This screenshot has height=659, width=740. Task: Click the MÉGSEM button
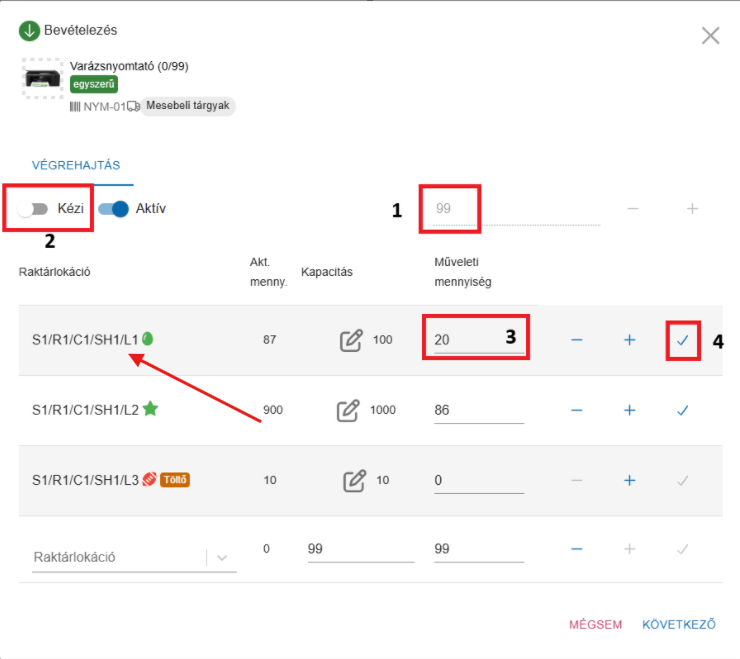click(595, 625)
